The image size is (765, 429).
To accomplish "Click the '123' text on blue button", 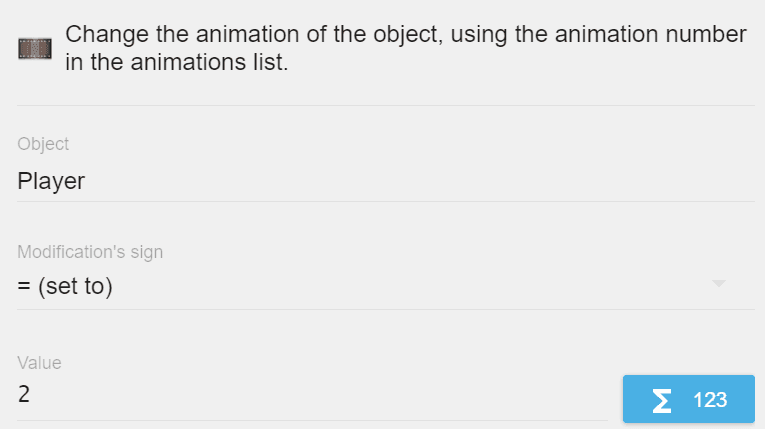I will [x=709, y=400].
